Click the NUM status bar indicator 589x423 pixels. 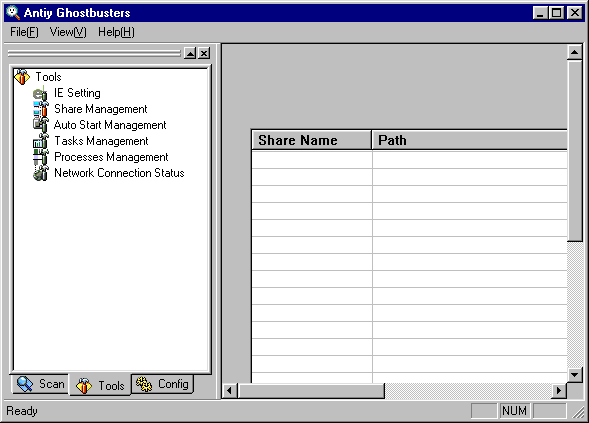pyautogui.click(x=514, y=411)
